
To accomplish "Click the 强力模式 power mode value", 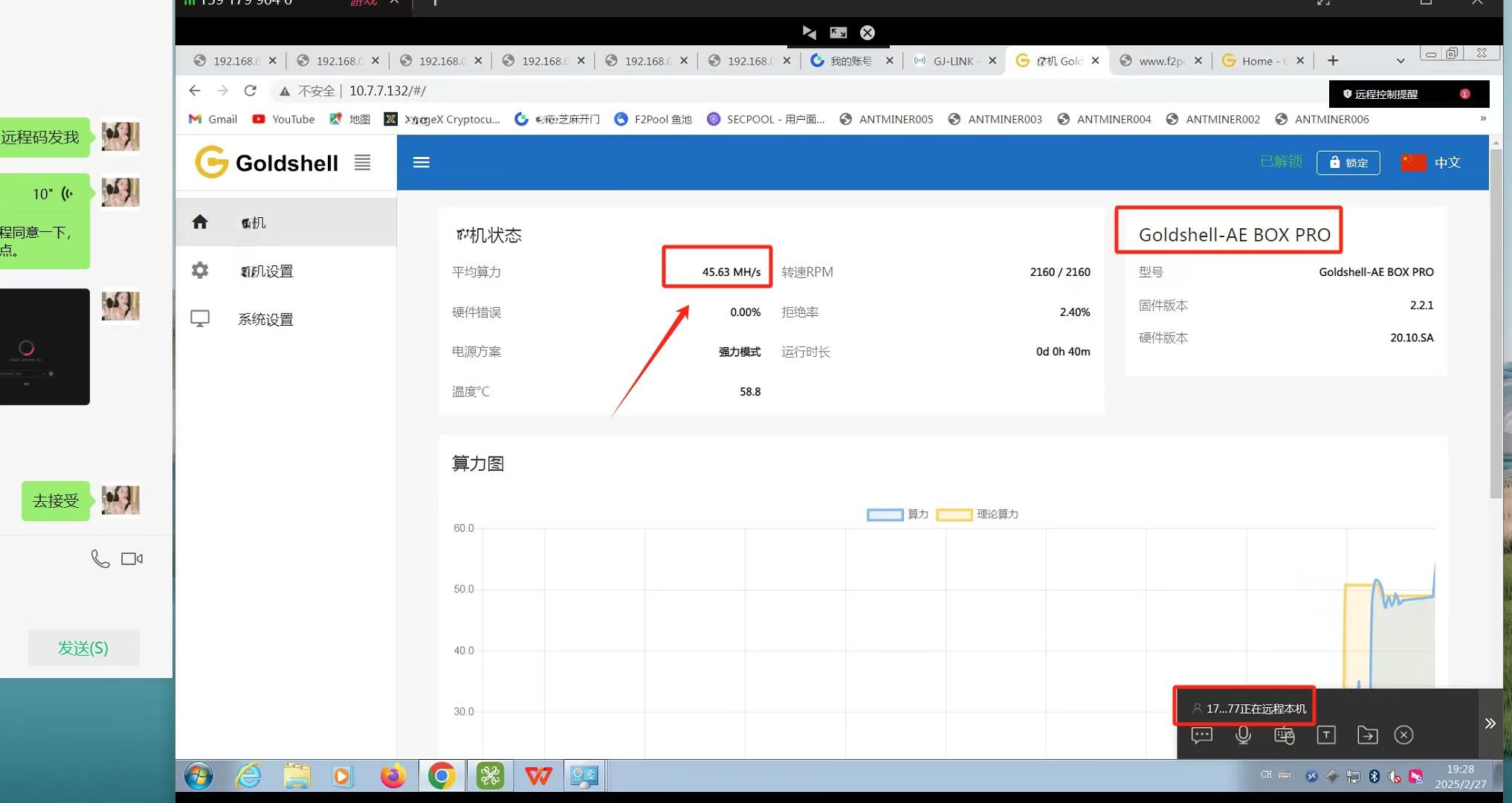I will [740, 352].
